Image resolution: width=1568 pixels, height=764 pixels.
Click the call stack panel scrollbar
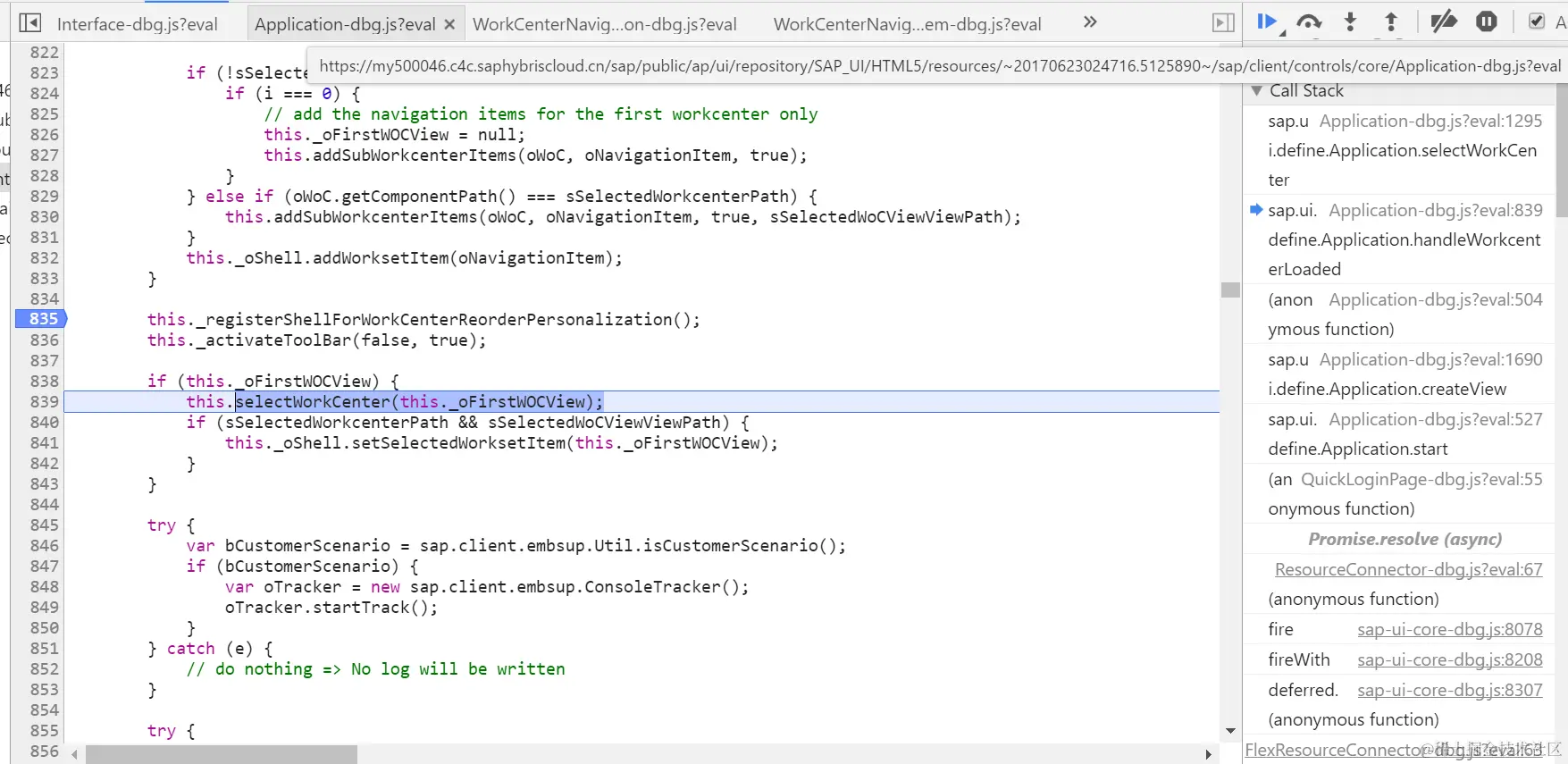click(1561, 150)
